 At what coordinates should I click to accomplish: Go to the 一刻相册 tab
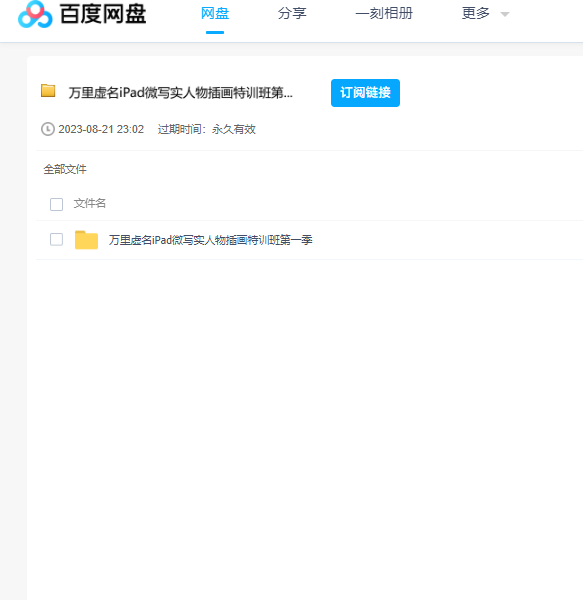pos(384,14)
